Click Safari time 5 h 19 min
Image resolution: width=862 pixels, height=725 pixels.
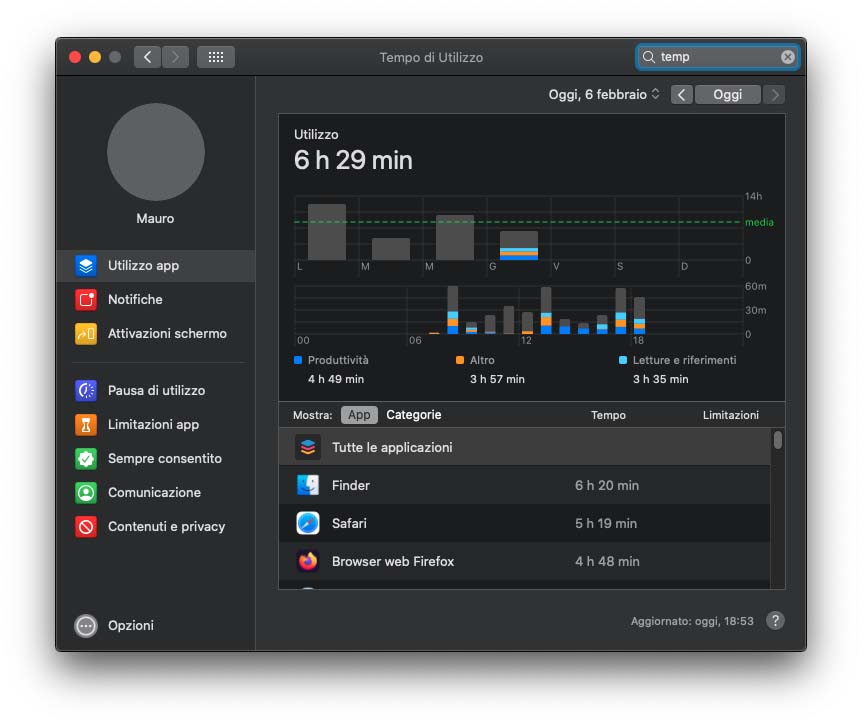tap(606, 523)
